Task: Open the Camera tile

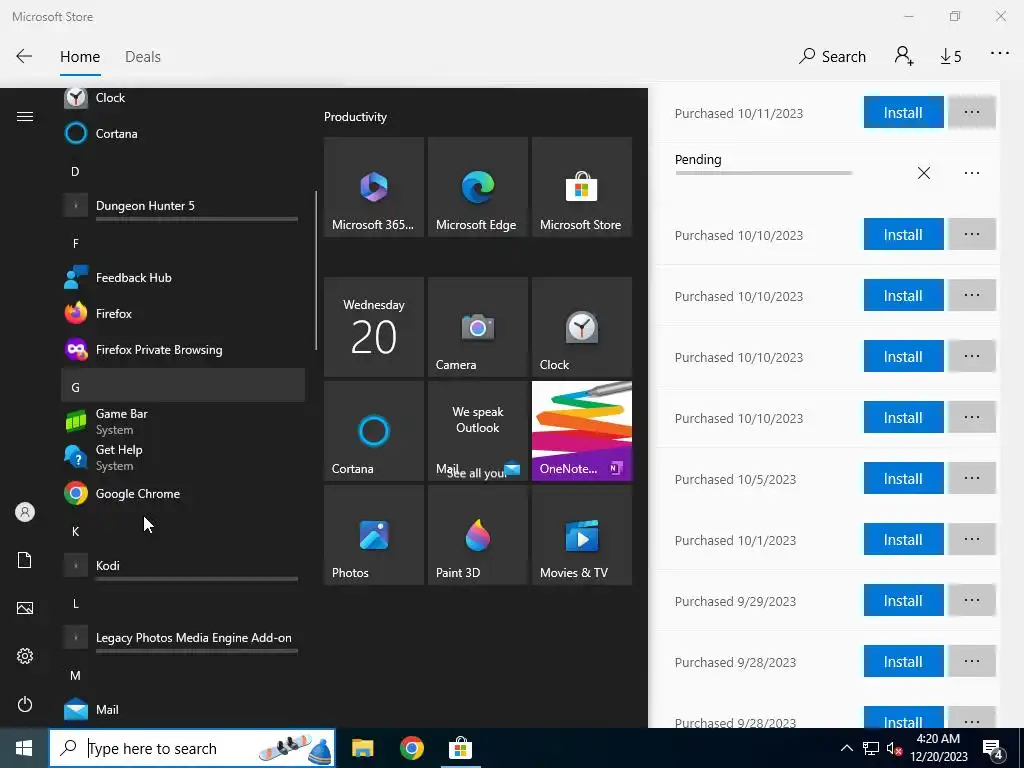Action: coord(477,327)
